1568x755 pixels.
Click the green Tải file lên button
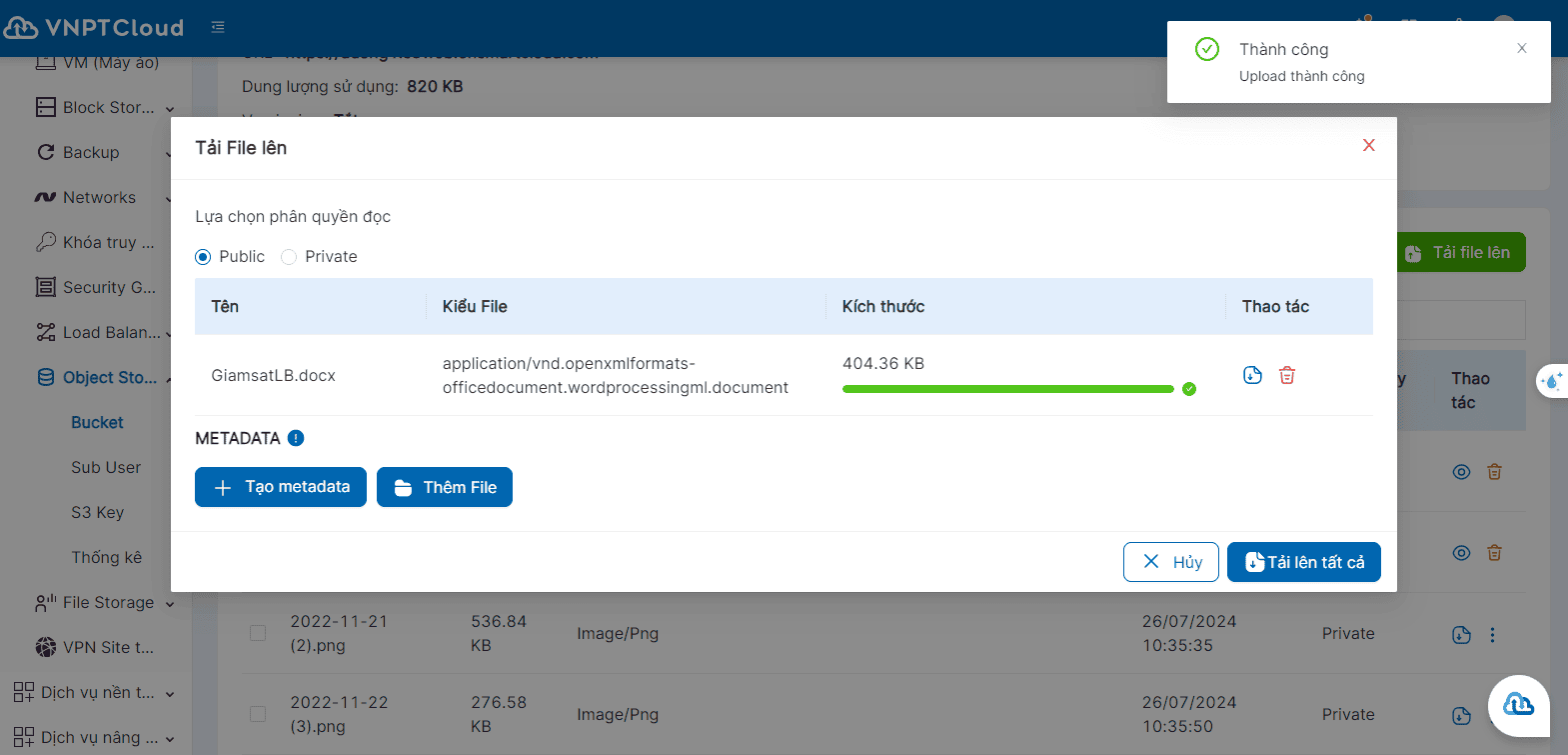tap(1461, 252)
